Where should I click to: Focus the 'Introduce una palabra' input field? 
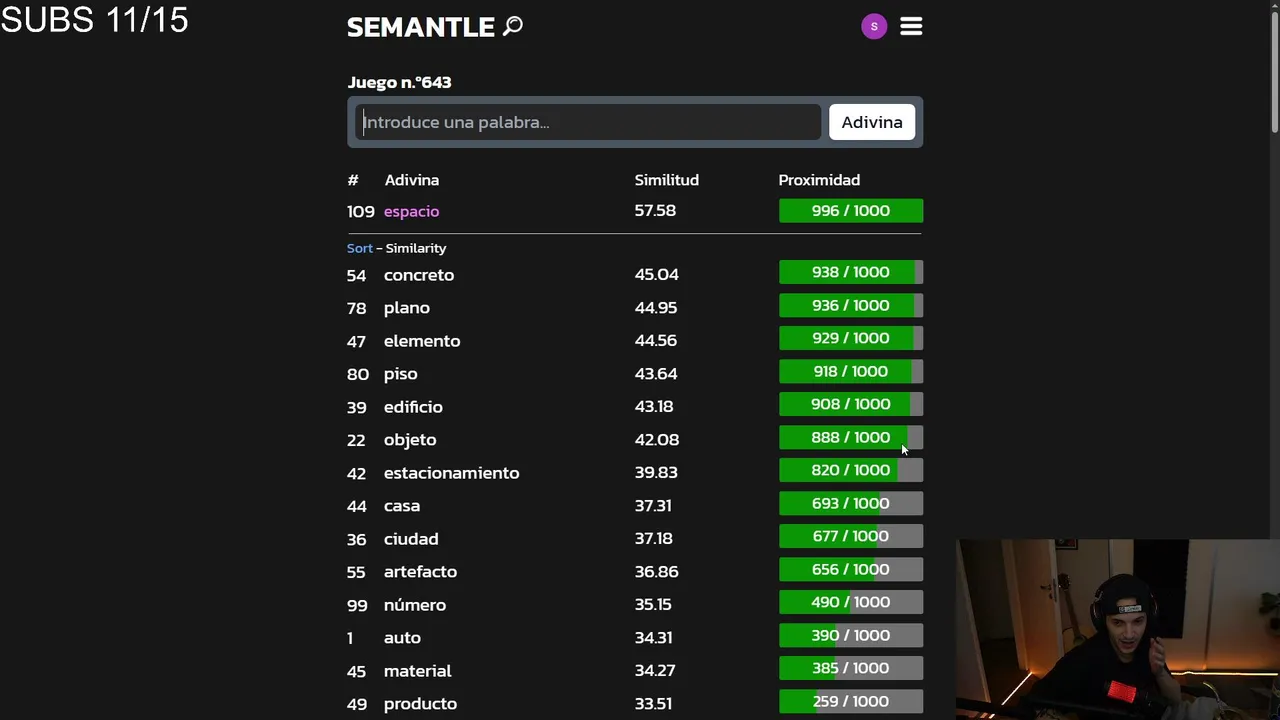(x=590, y=122)
